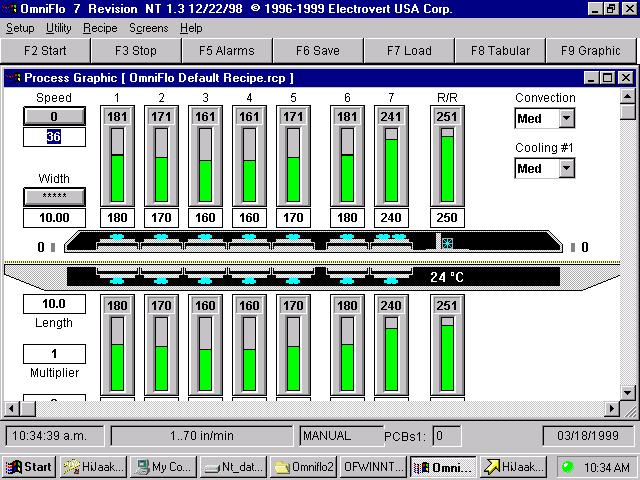Open the Screens menu

point(149,28)
